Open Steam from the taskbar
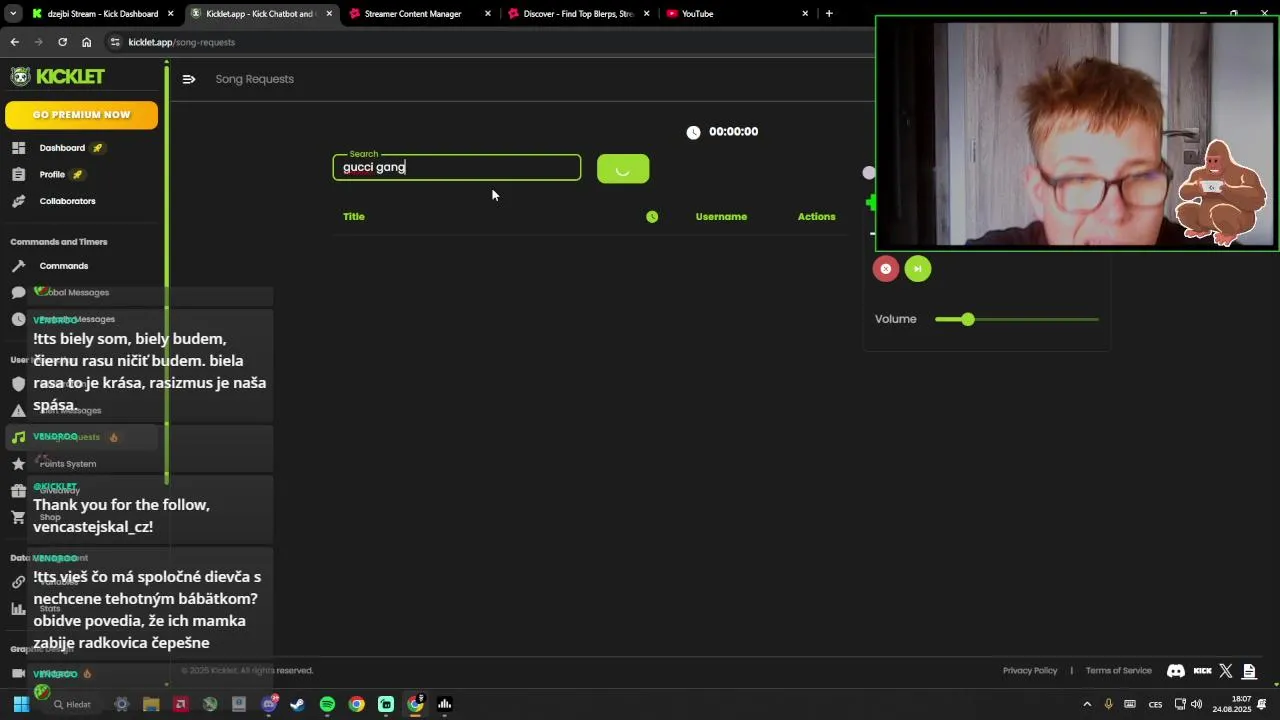Screen dimensions: 1280x720 297,704
